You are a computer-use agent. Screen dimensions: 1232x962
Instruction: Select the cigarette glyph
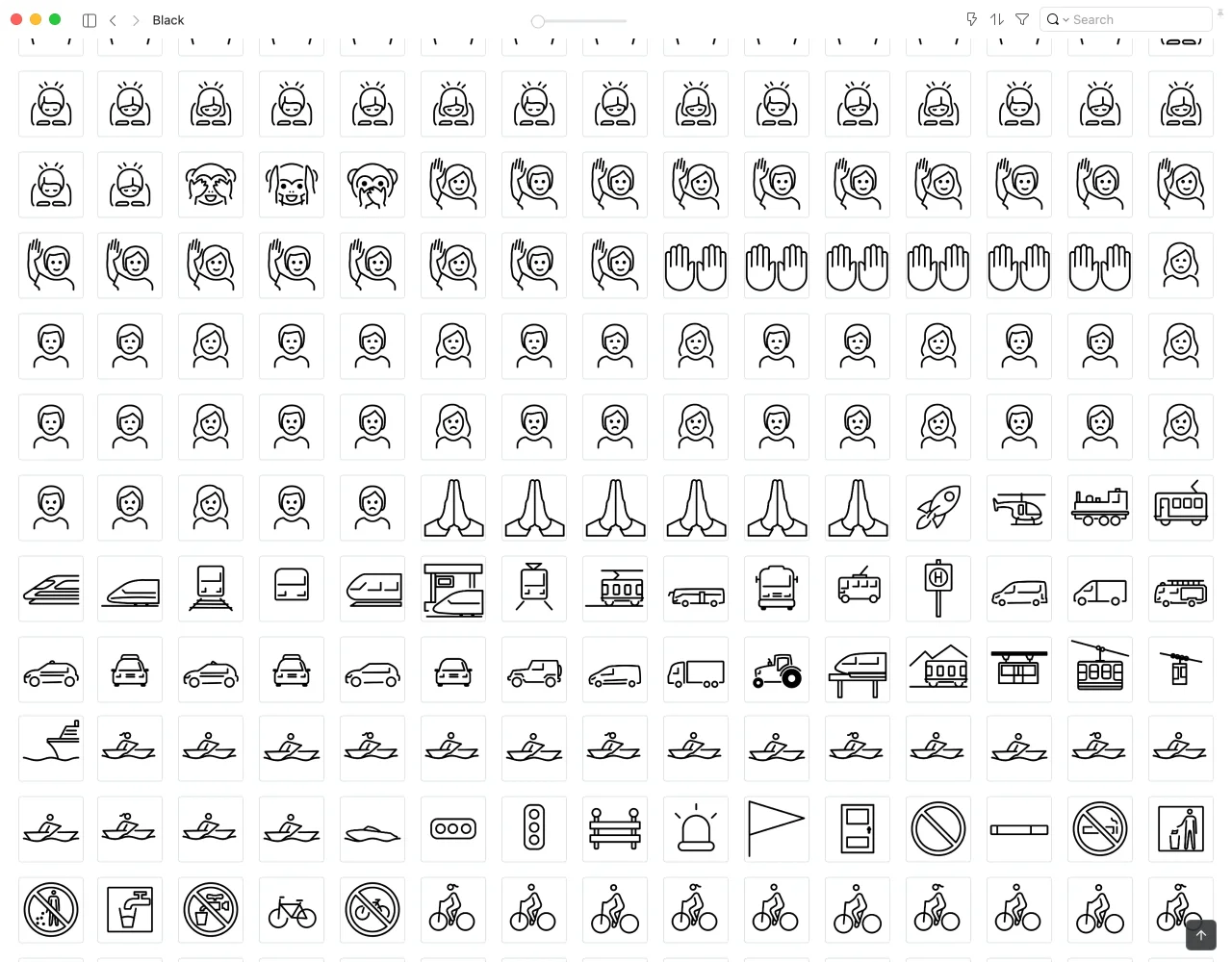click(x=1019, y=829)
